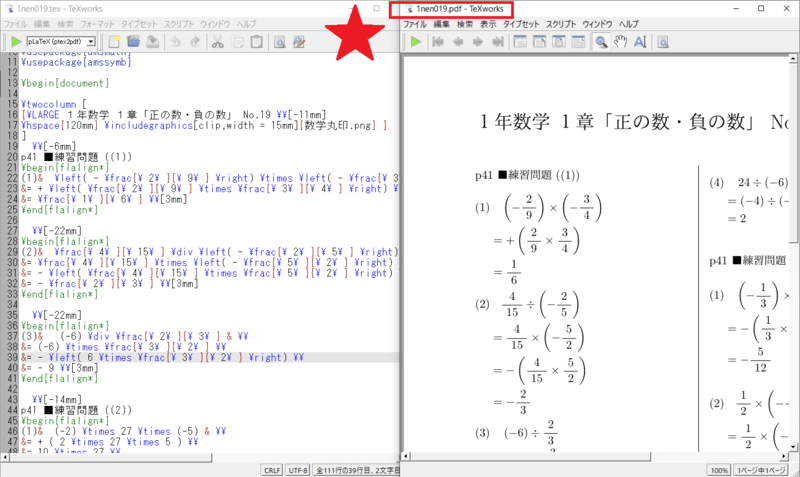Open 検索 menu in the PDF window
This screenshot has width=800, height=477.
point(464,24)
